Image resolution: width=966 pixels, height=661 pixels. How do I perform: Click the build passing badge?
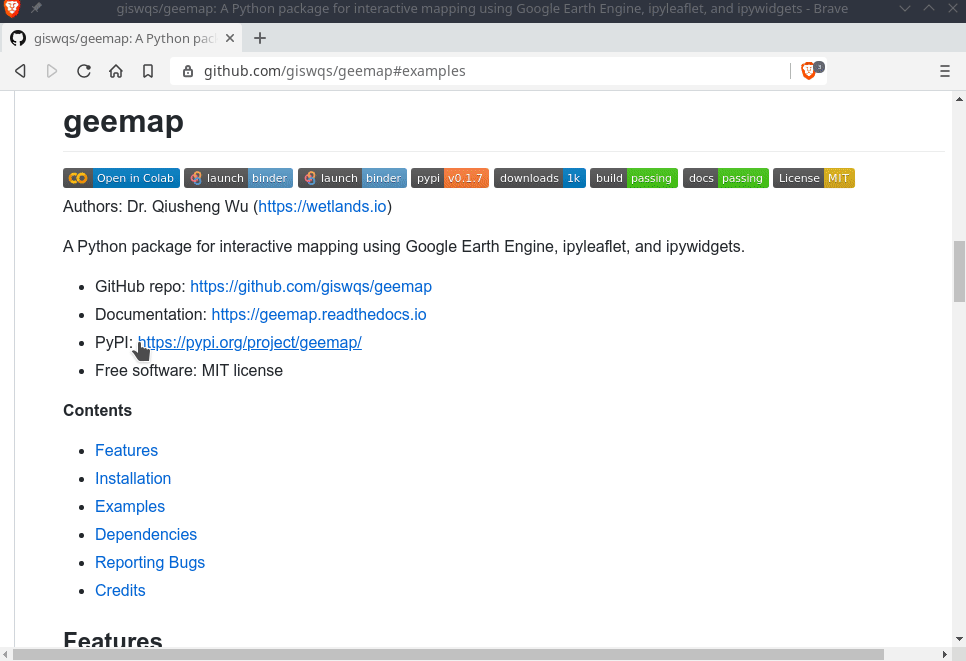pos(634,178)
